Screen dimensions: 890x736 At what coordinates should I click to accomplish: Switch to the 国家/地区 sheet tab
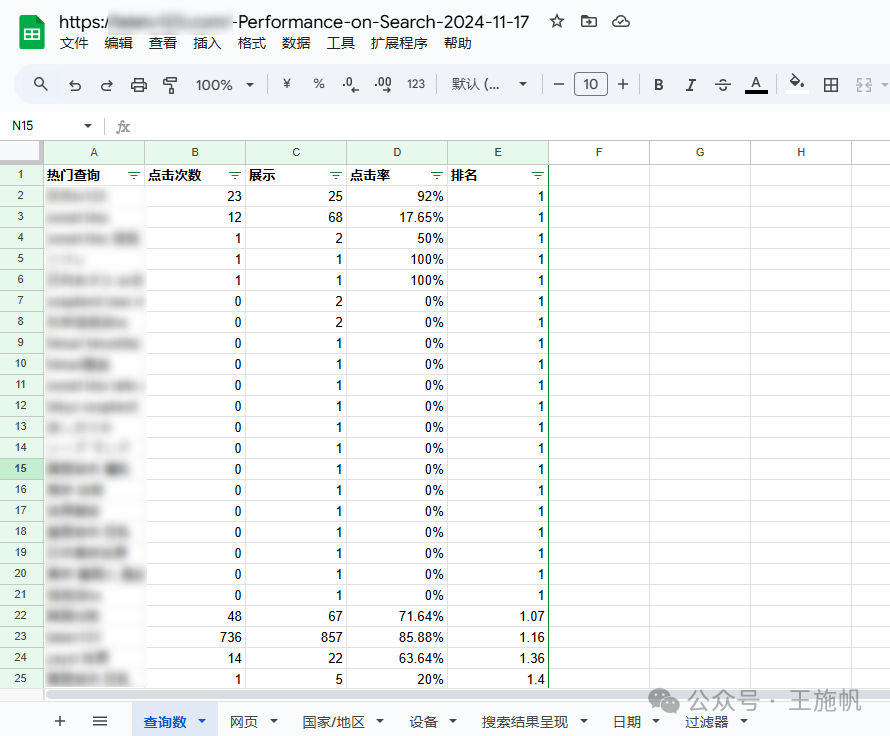[x=333, y=722]
